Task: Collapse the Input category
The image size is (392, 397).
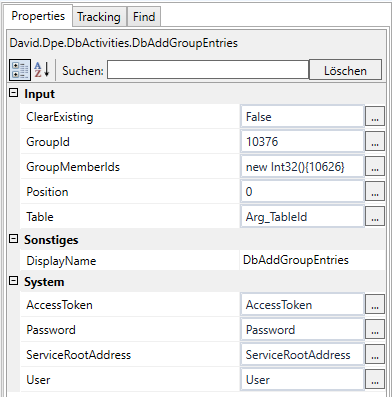Action: coord(13,93)
